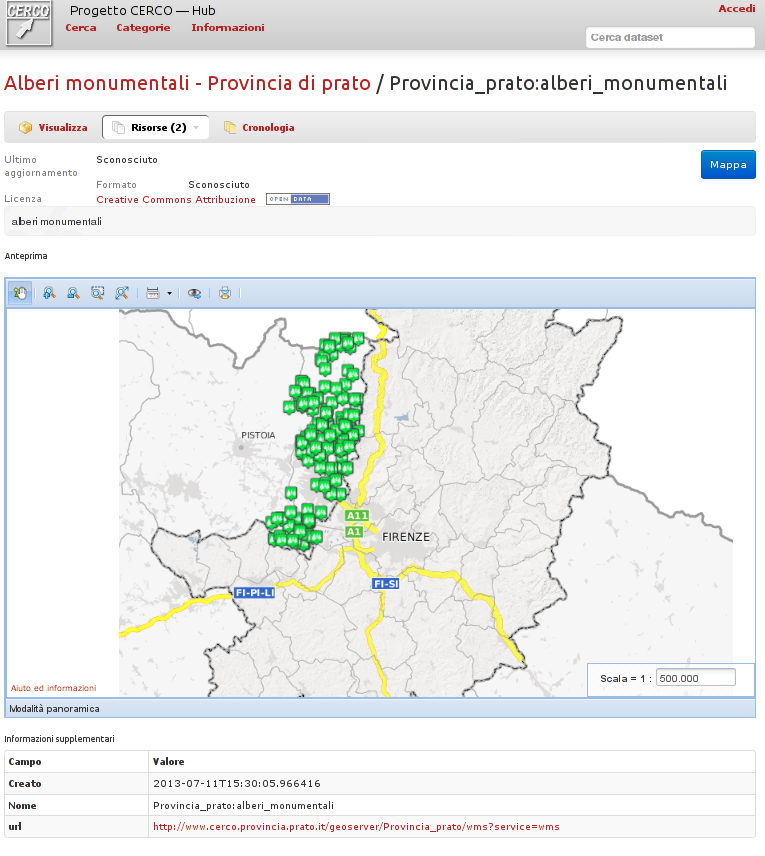Click the A1 highway marker on map
This screenshot has height=856, width=765.
click(354, 532)
